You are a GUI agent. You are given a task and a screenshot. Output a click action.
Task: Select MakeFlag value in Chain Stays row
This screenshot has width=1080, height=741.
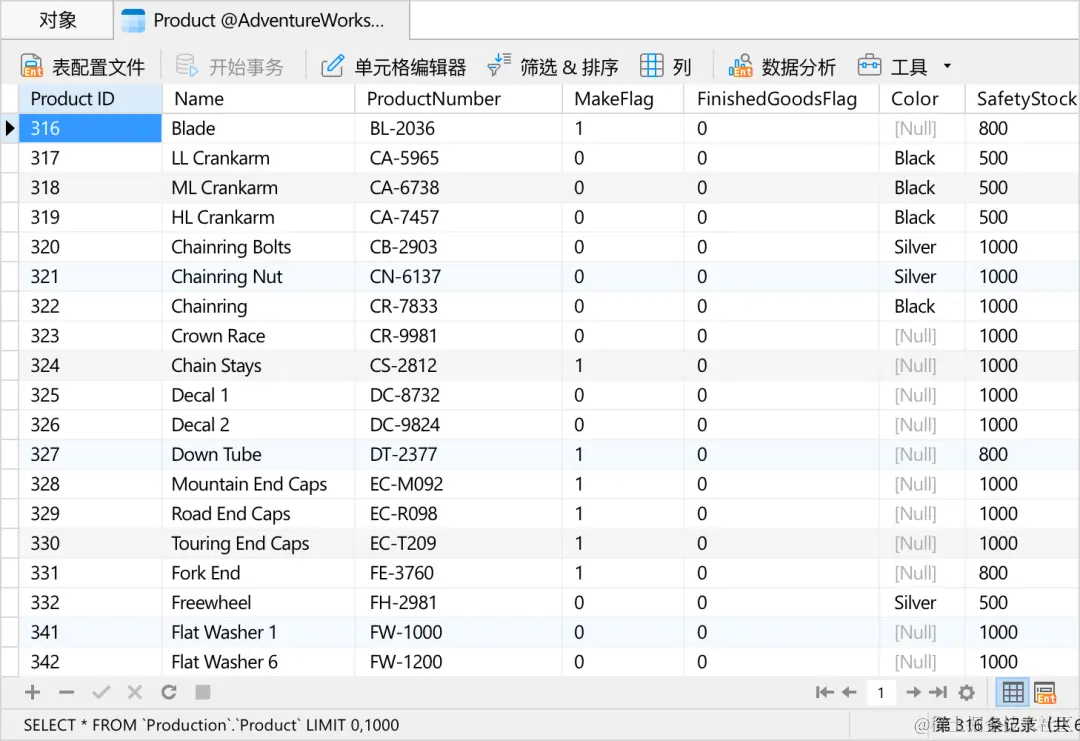623,365
